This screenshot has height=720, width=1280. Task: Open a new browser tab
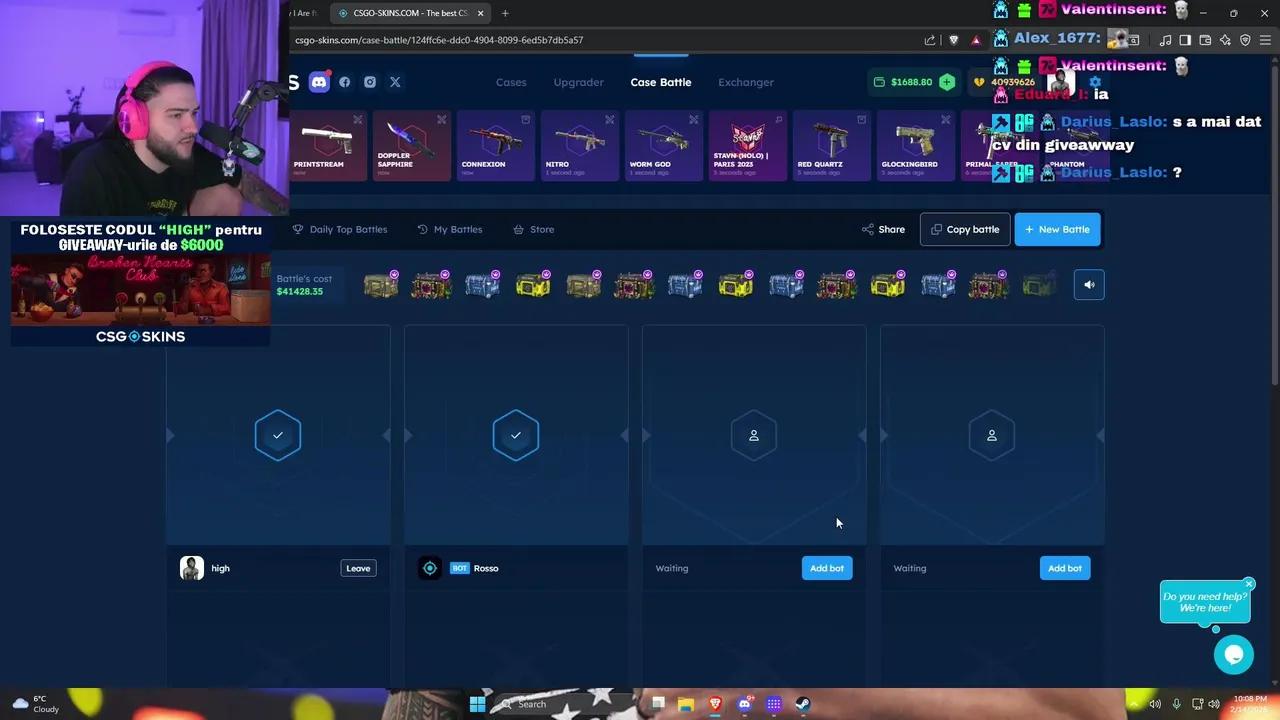click(x=505, y=13)
